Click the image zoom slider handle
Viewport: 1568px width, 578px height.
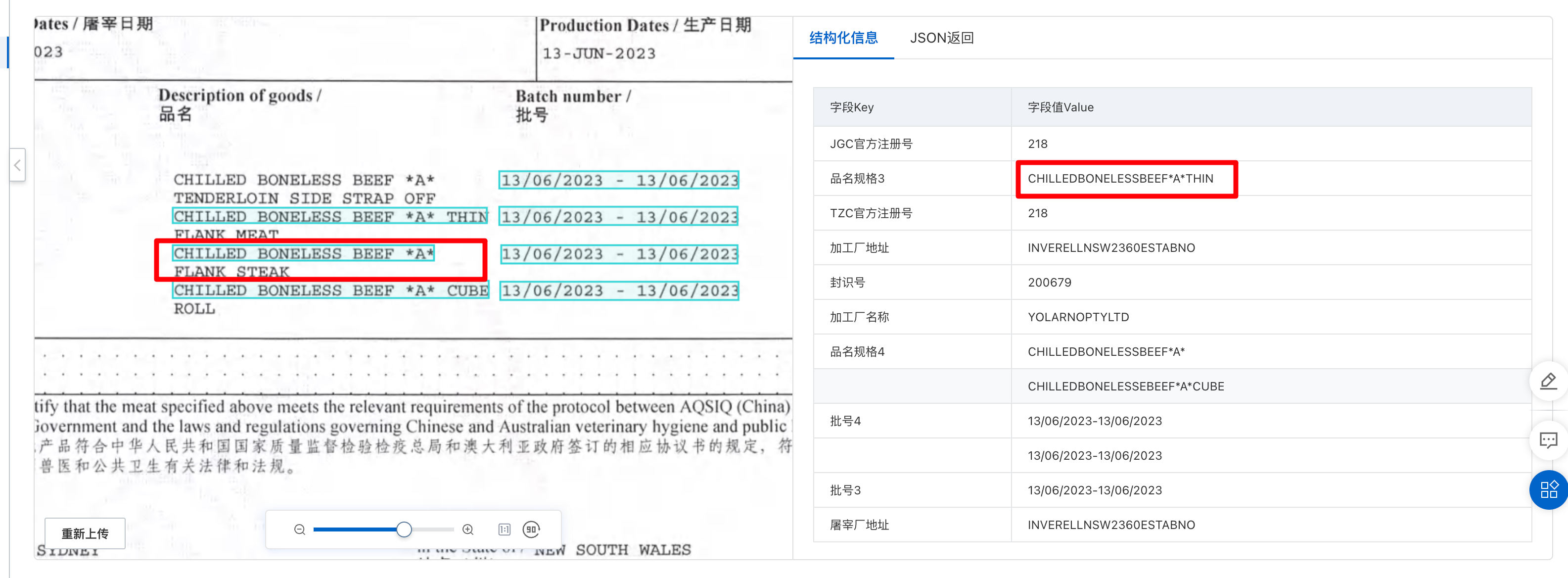pyautogui.click(x=404, y=530)
